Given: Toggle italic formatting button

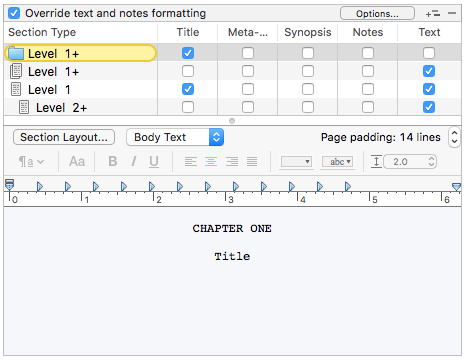Looking at the screenshot, I should tap(134, 162).
